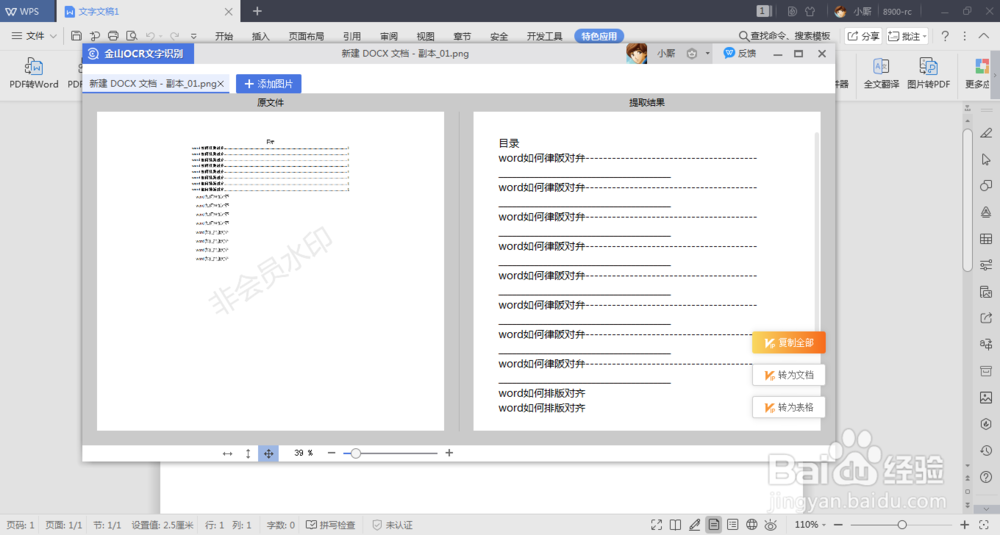Click the plus zoom-in in OCR window
The image size is (1000, 535).
tap(449, 453)
